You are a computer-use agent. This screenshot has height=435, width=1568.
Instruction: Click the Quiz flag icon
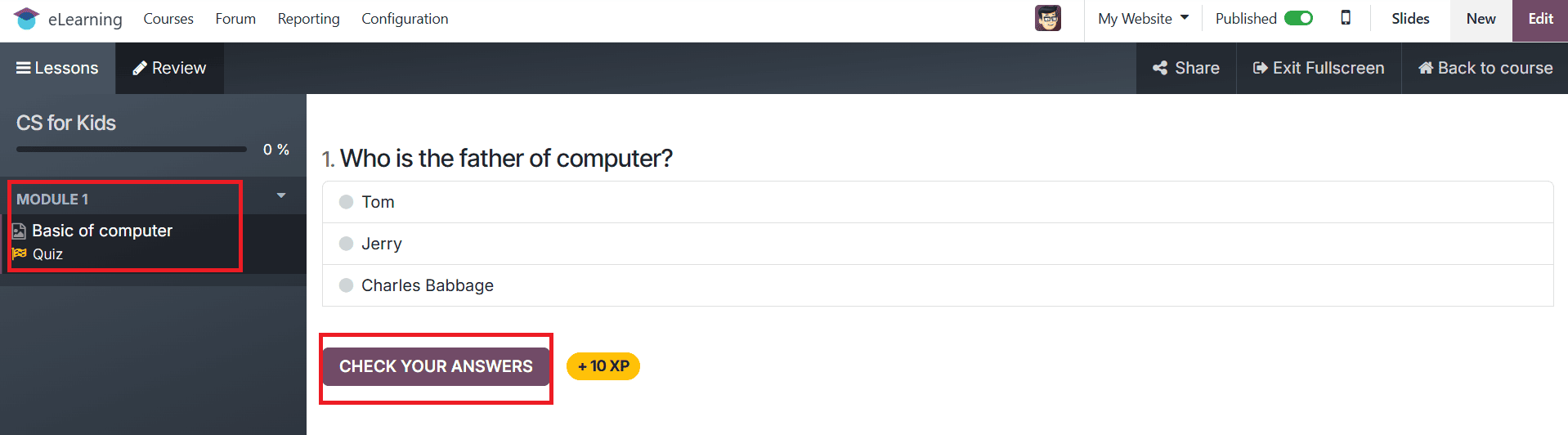(x=20, y=253)
